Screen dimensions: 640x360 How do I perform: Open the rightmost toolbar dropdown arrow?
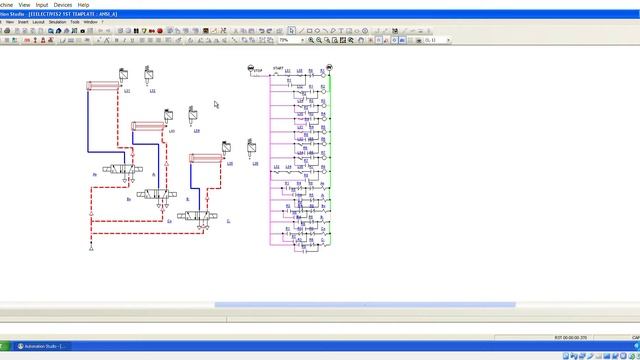[x=448, y=40]
